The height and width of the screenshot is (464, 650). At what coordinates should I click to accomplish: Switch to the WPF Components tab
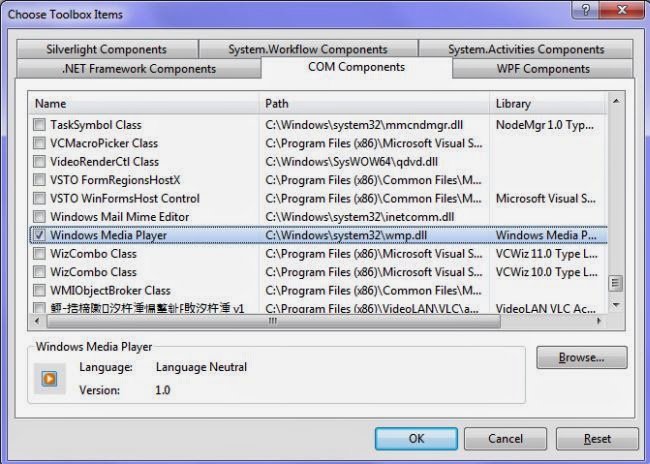543,68
